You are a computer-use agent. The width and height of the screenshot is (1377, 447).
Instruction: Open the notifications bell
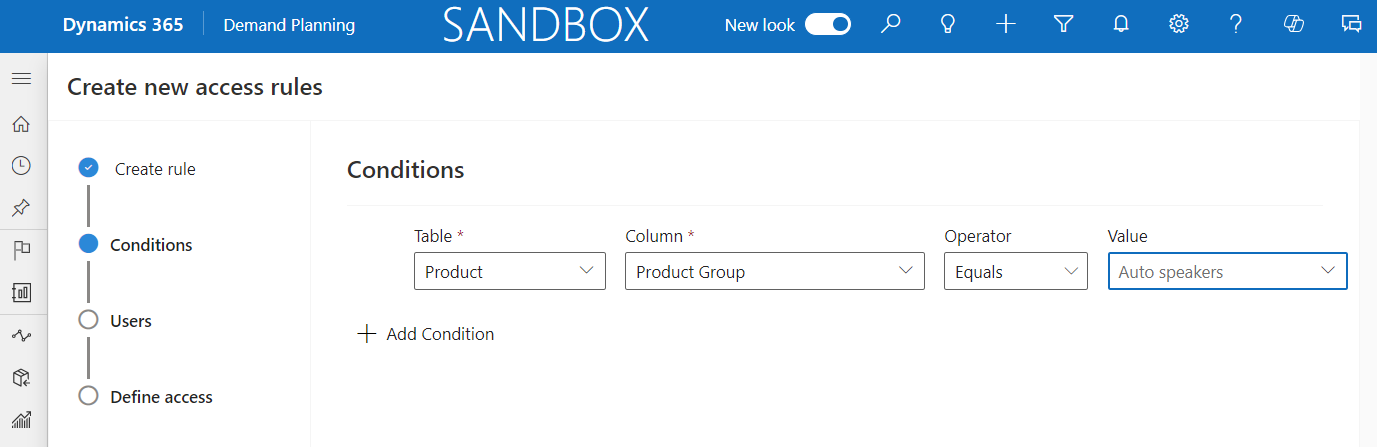coord(1121,25)
